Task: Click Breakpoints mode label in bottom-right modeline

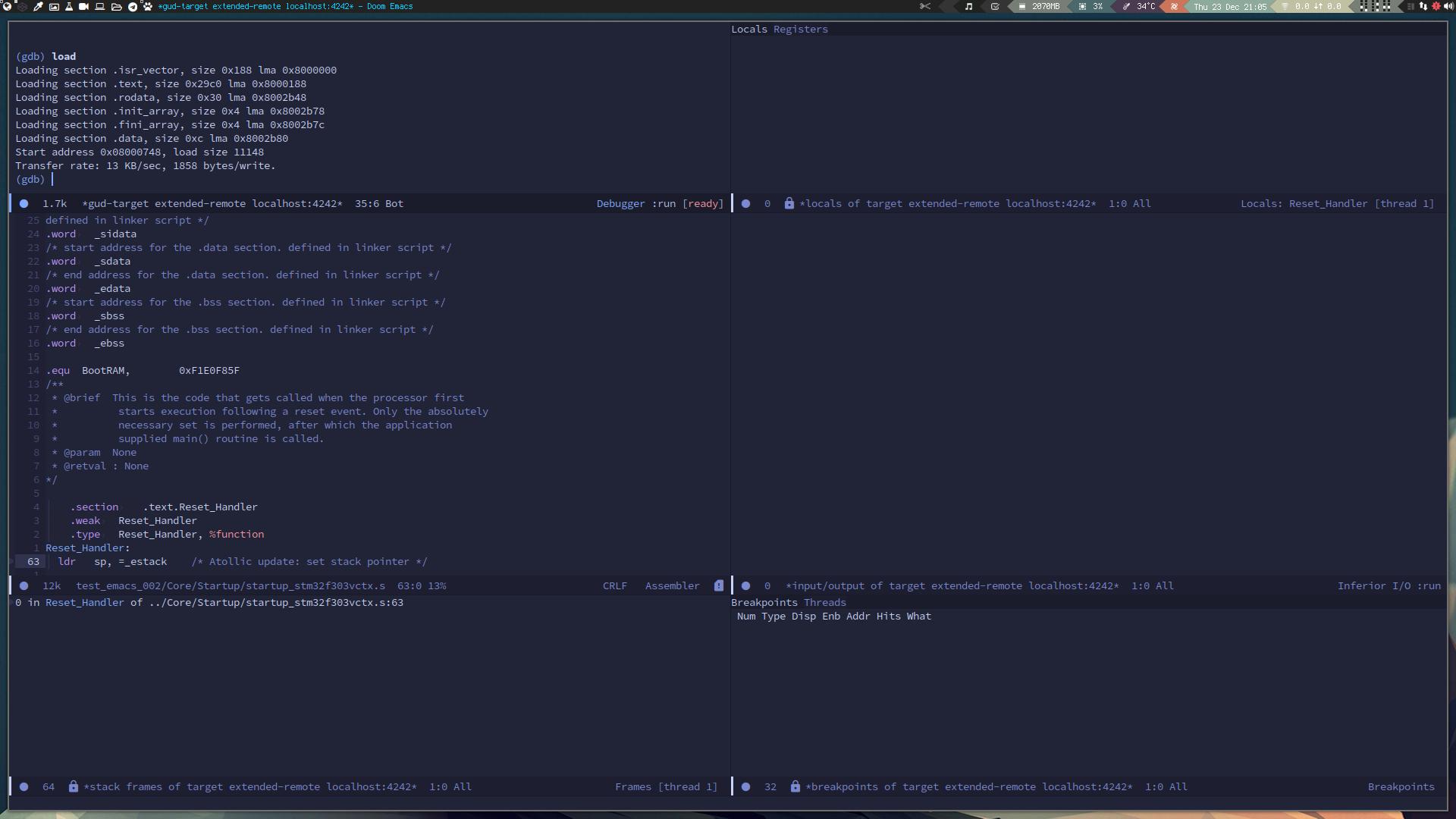Action: point(1401,787)
